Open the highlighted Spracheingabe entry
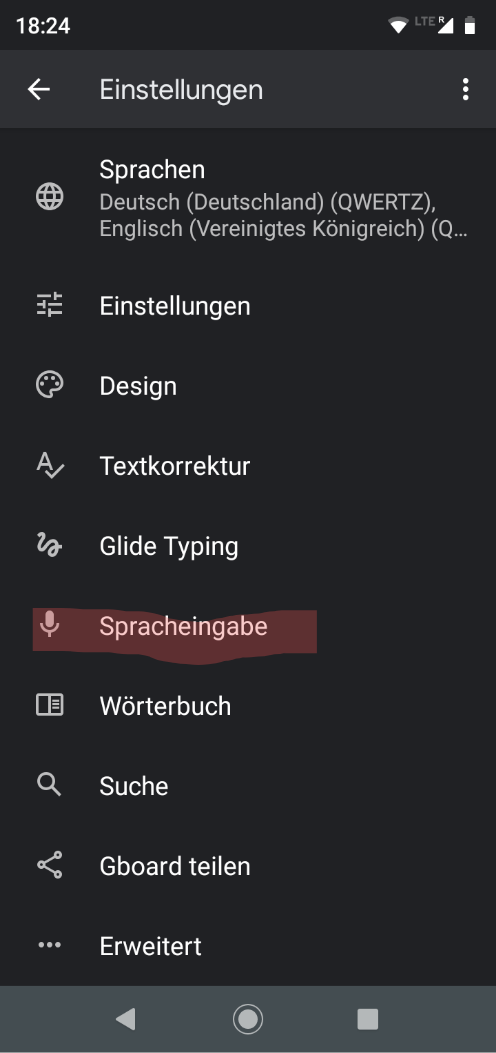The width and height of the screenshot is (496, 1053). [x=248, y=626]
